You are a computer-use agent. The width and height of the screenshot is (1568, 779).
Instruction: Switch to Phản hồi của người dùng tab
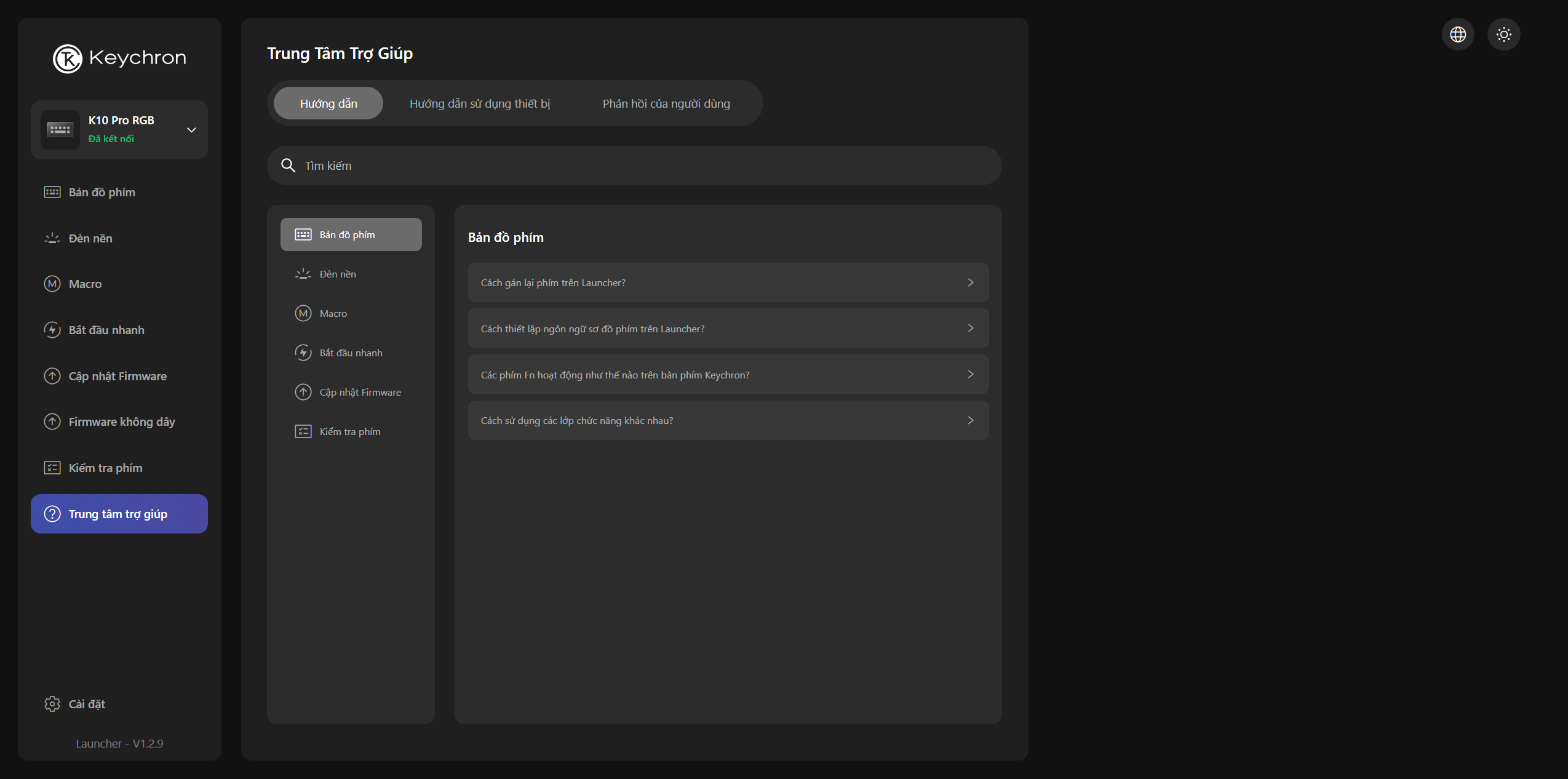click(666, 103)
